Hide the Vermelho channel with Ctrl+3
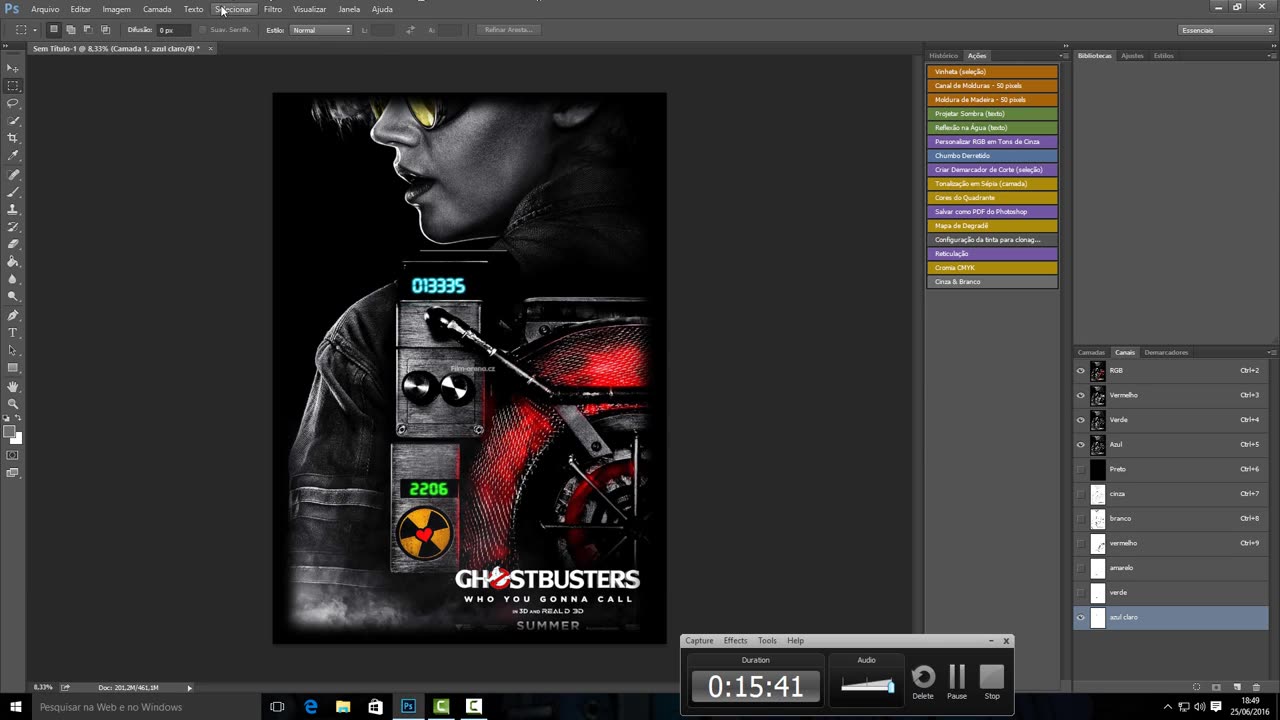The height and width of the screenshot is (720, 1280). click(1080, 395)
